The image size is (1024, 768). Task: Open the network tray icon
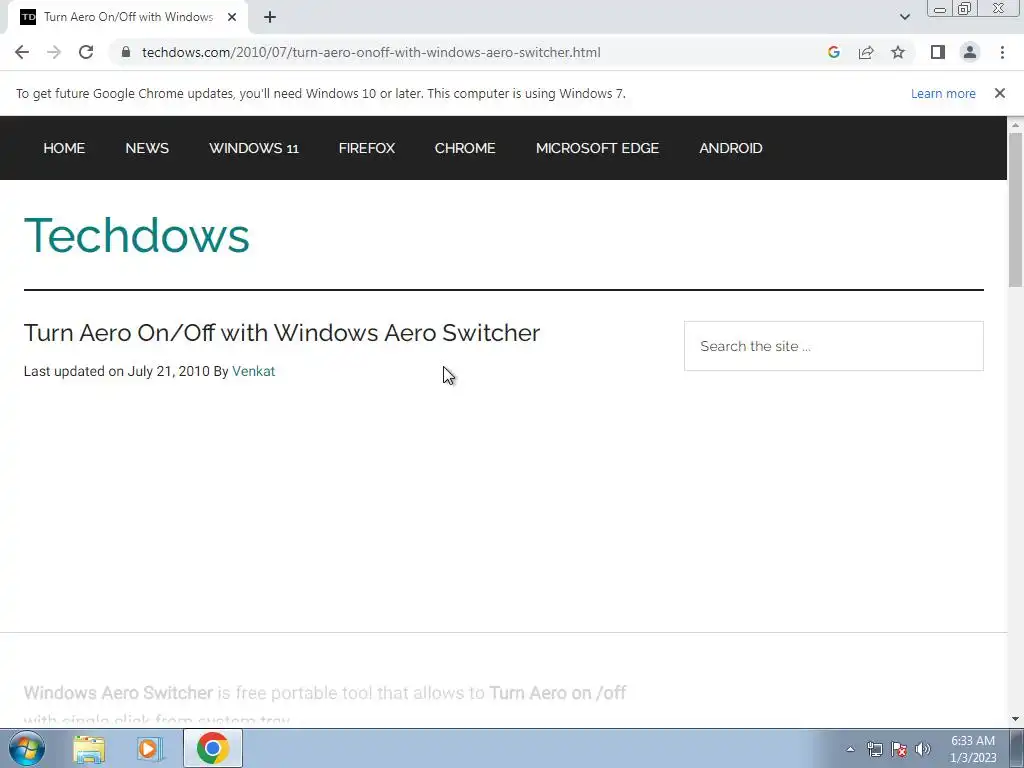point(874,749)
